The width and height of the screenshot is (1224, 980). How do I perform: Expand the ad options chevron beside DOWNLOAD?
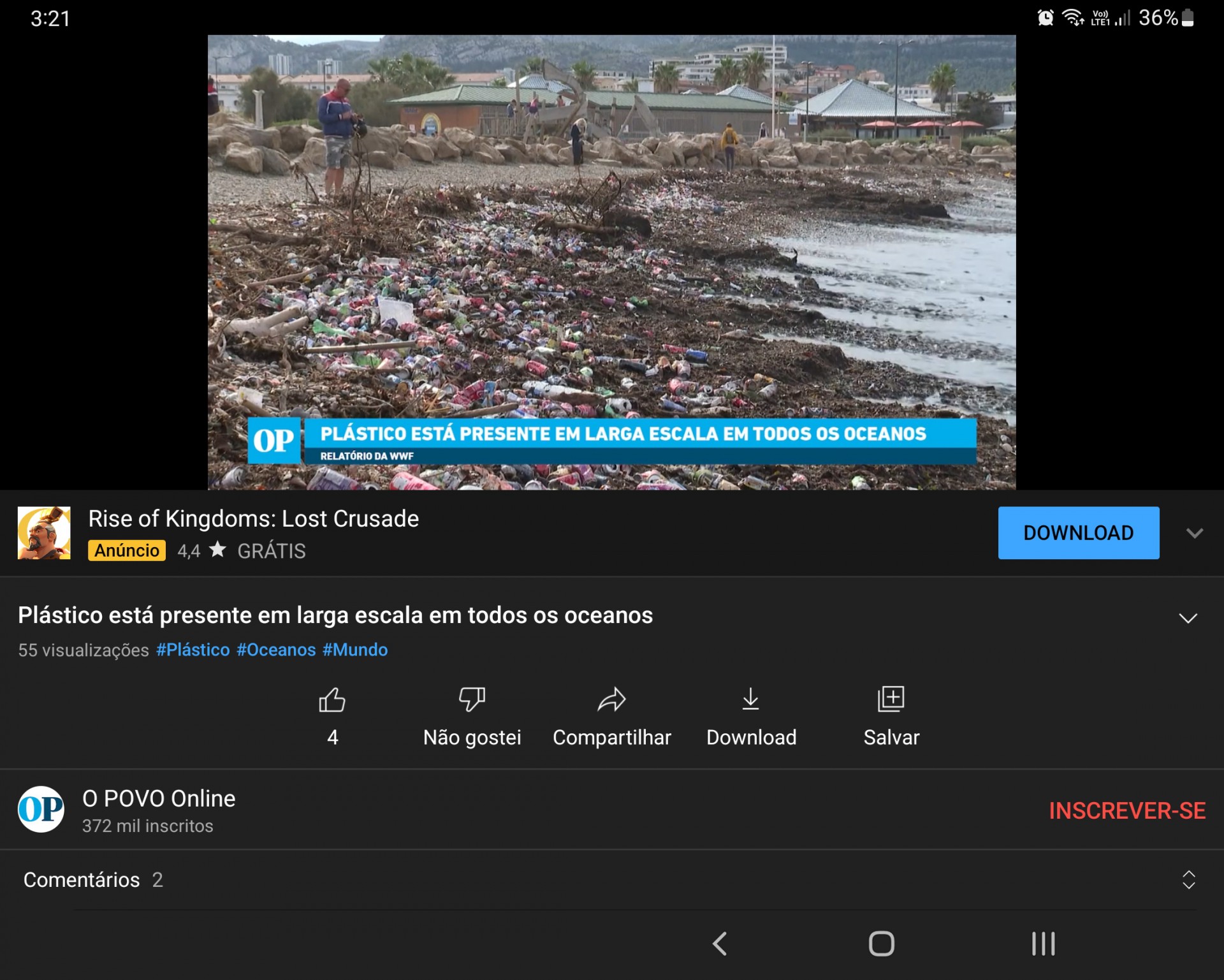1194,533
